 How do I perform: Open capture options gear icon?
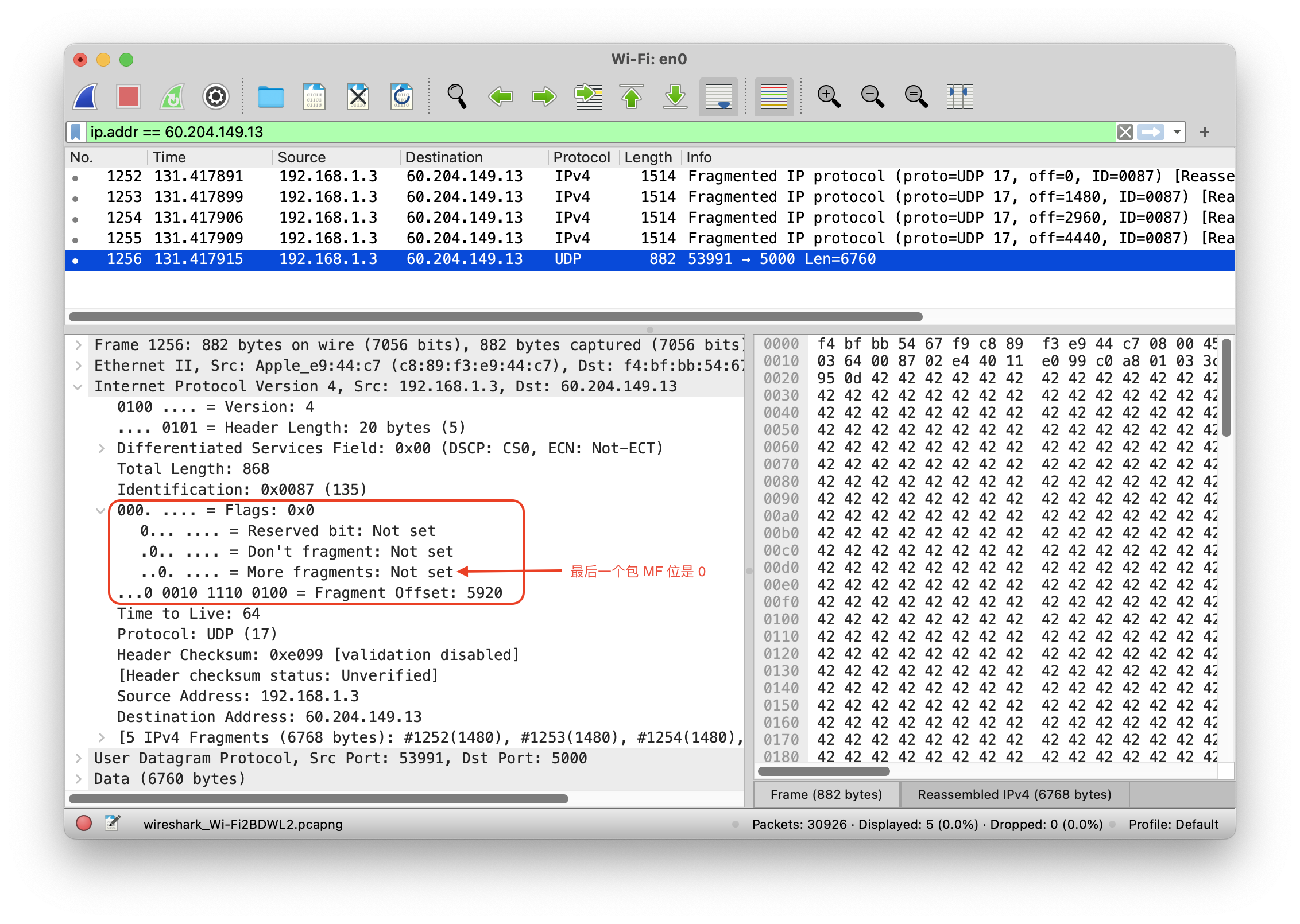(x=216, y=96)
